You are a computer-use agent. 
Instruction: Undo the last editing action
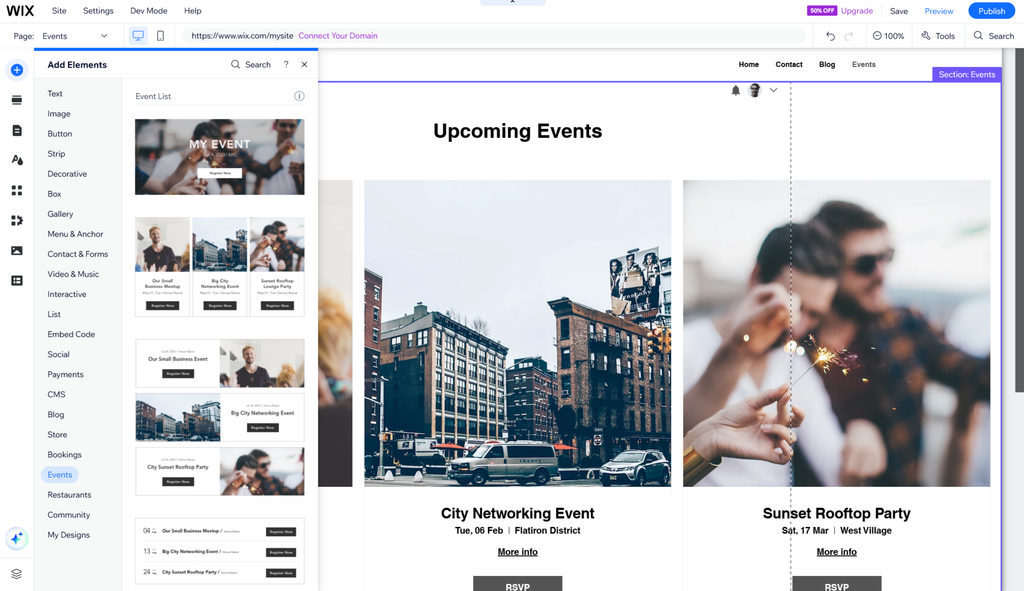click(830, 35)
